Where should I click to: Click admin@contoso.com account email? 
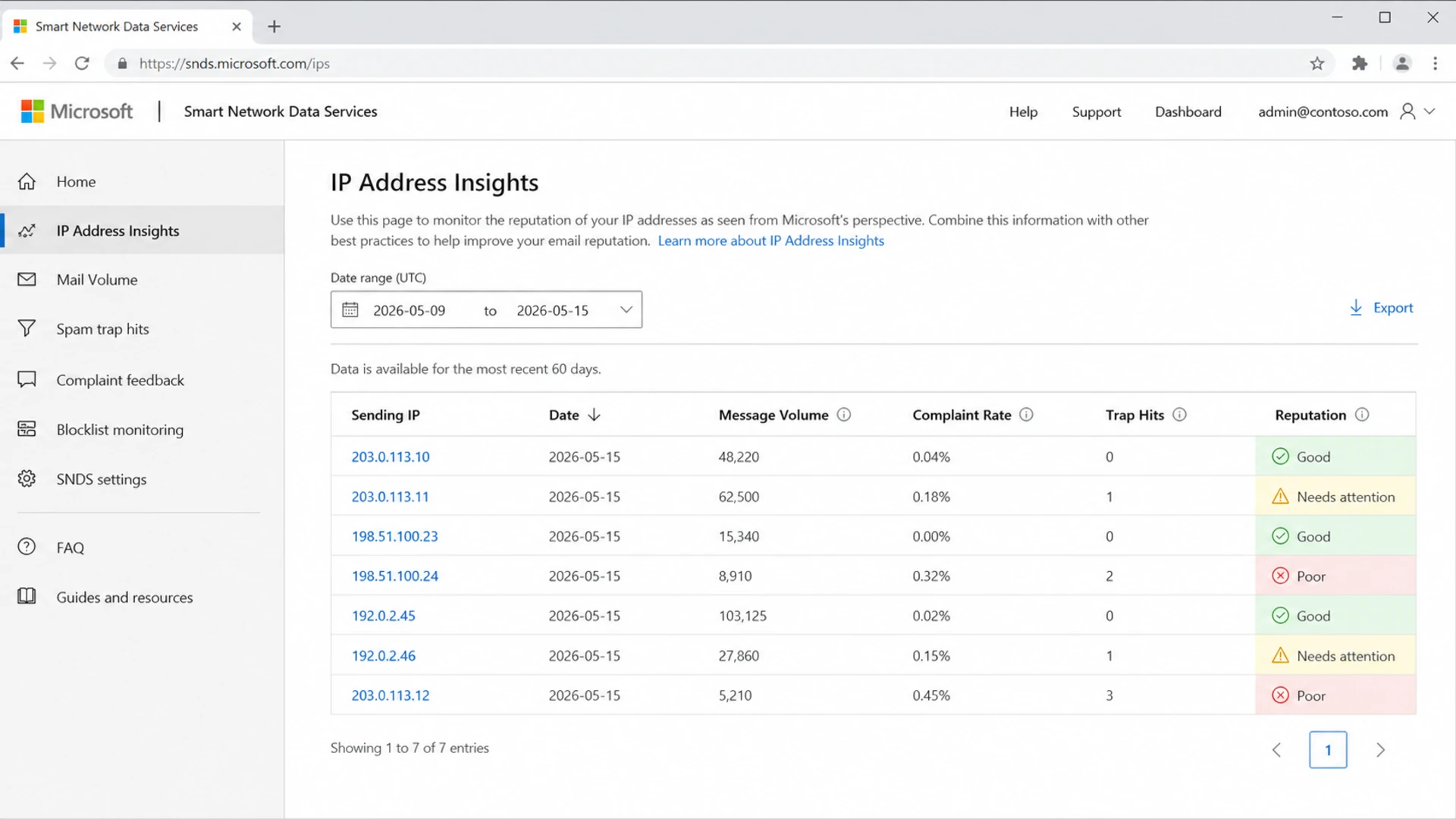1323,111
